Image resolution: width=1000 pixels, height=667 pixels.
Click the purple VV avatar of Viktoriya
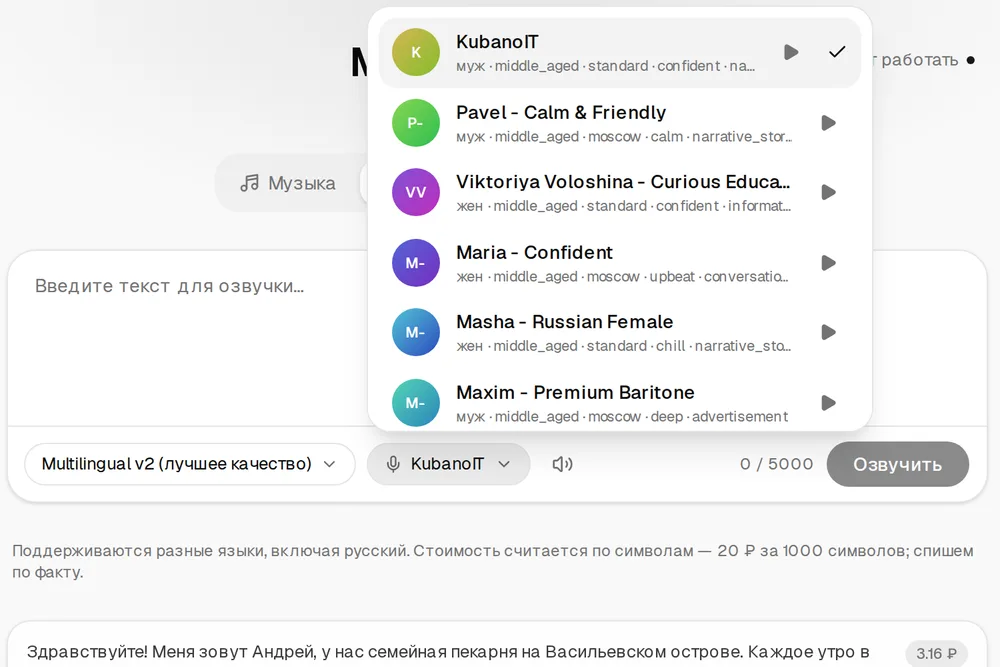point(416,193)
